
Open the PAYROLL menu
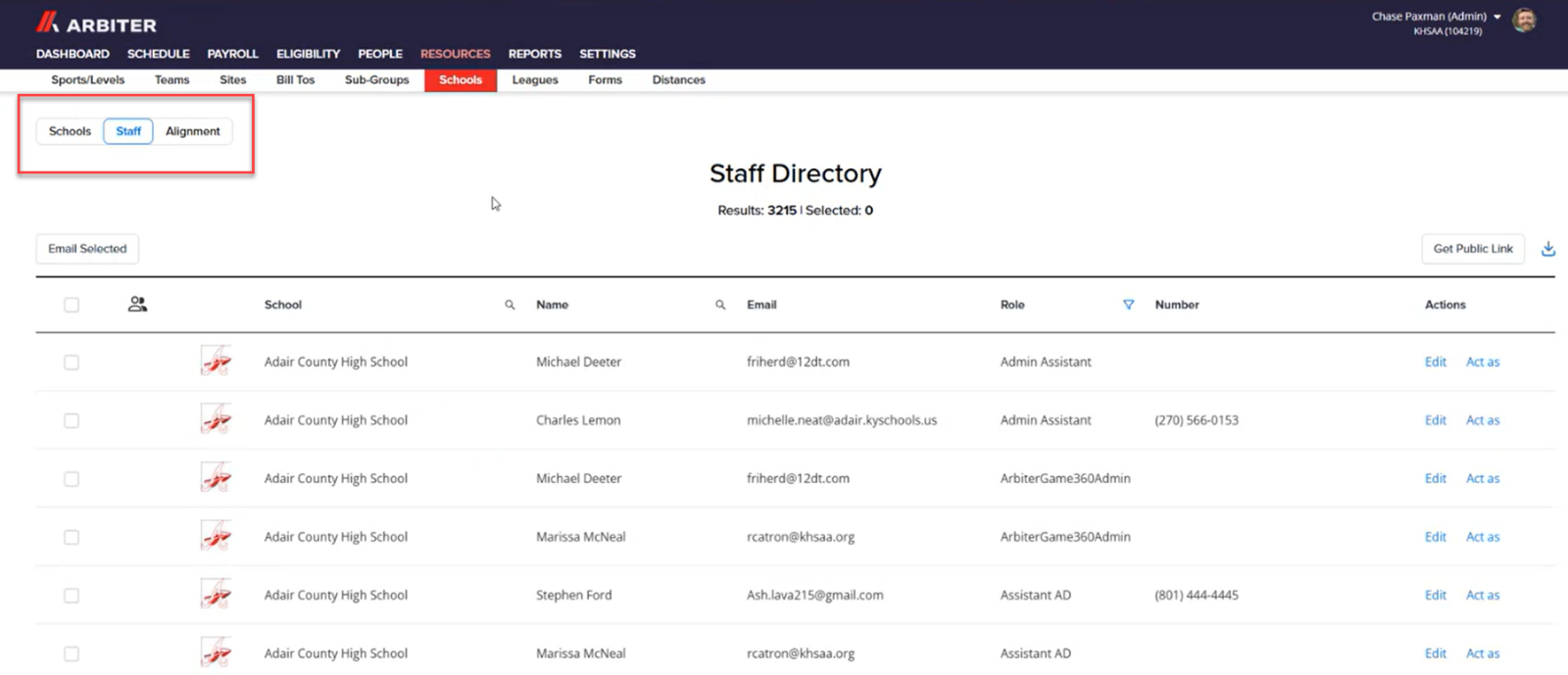(232, 54)
